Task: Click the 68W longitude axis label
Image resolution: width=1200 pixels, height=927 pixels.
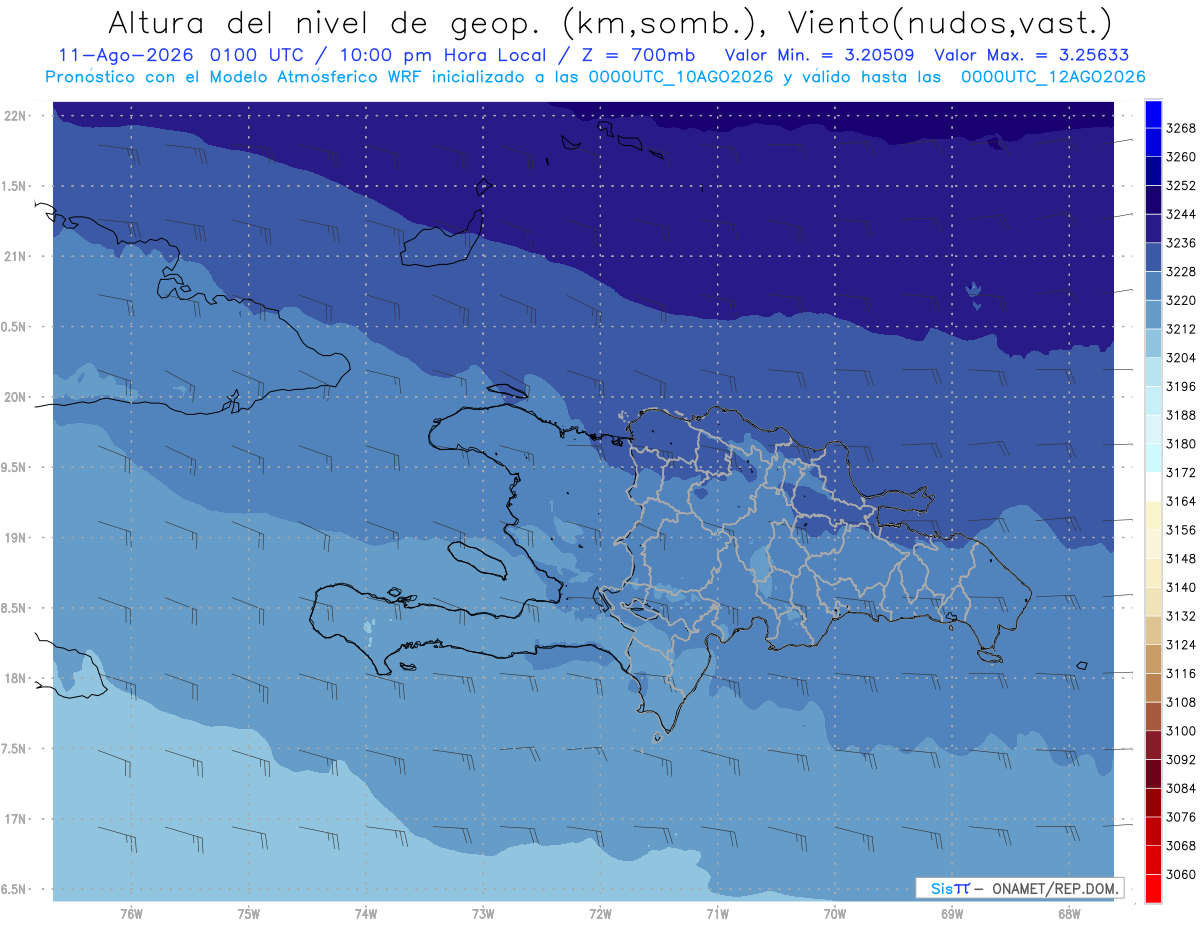Action: point(1069,914)
